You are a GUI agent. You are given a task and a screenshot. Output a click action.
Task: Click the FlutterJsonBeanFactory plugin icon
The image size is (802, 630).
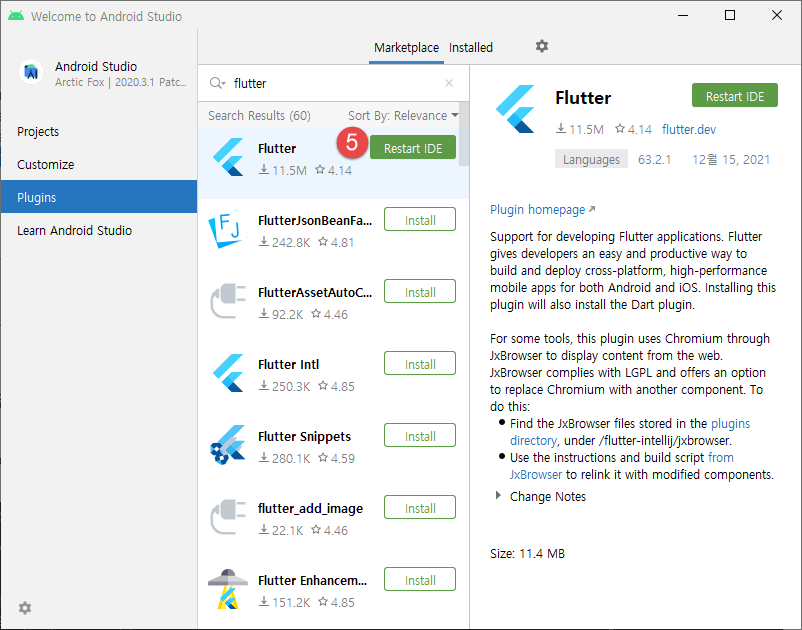pos(226,229)
